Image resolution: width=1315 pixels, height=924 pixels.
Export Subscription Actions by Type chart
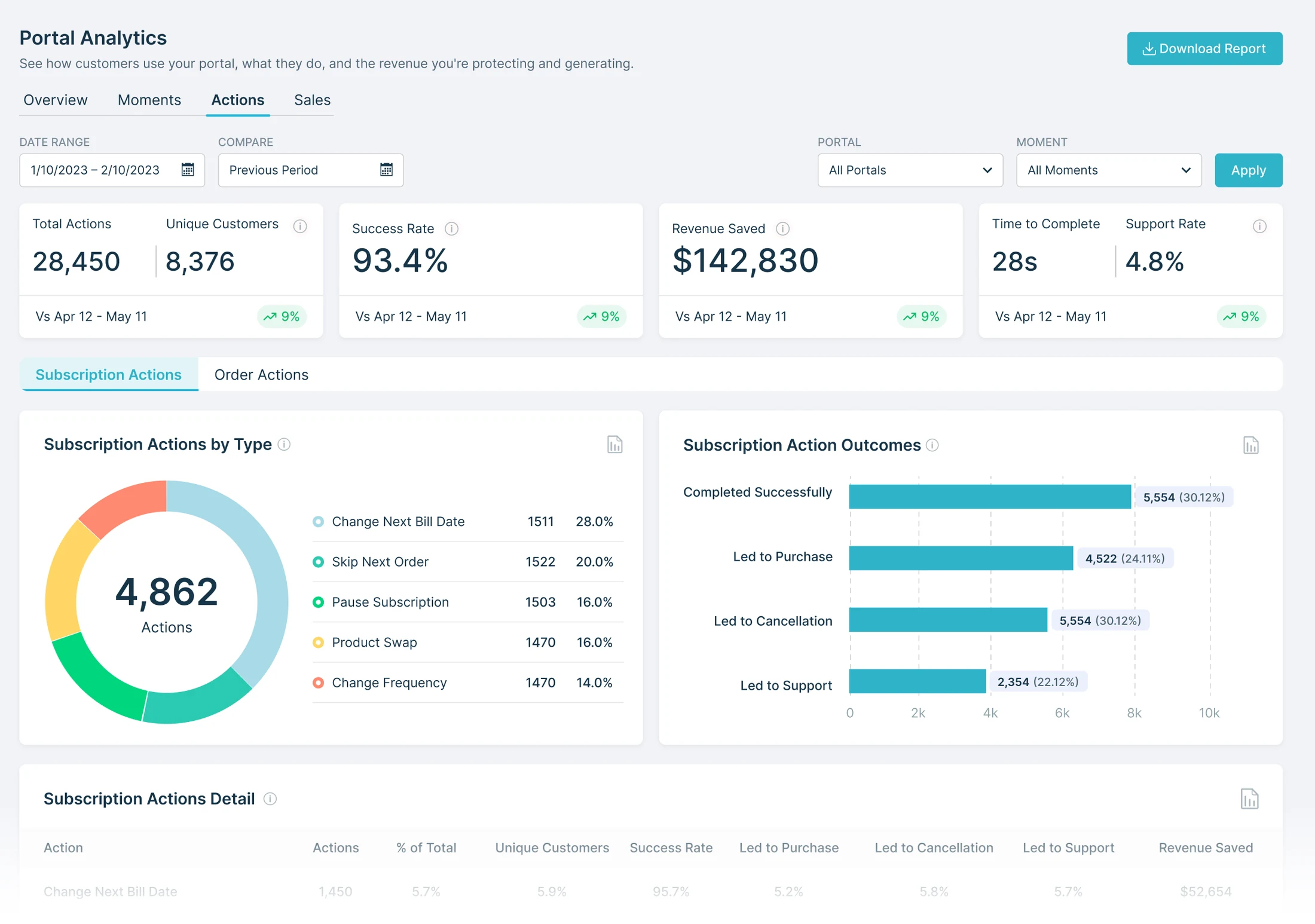coord(614,444)
